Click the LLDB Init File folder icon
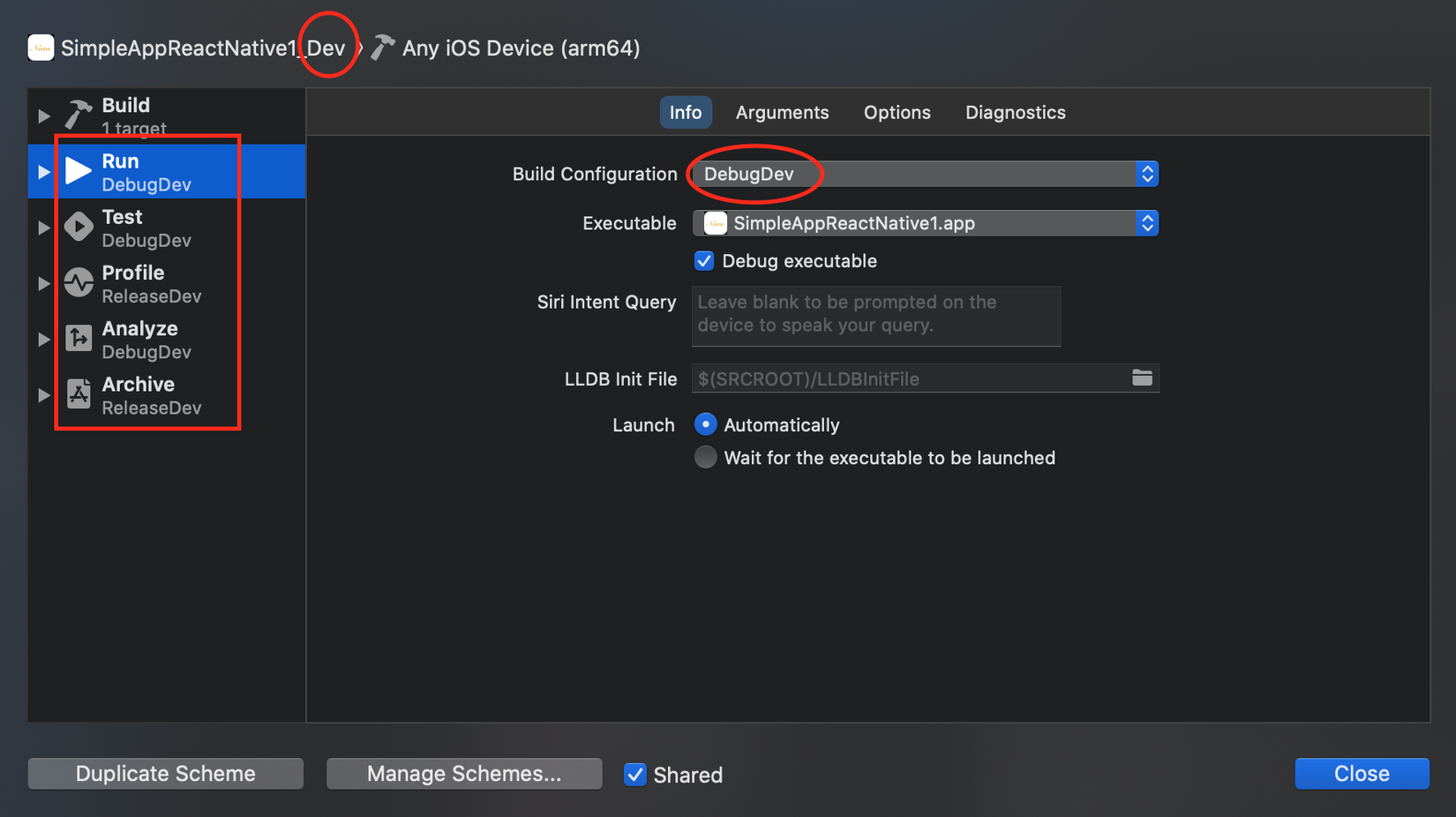The image size is (1456, 817). (1142, 379)
